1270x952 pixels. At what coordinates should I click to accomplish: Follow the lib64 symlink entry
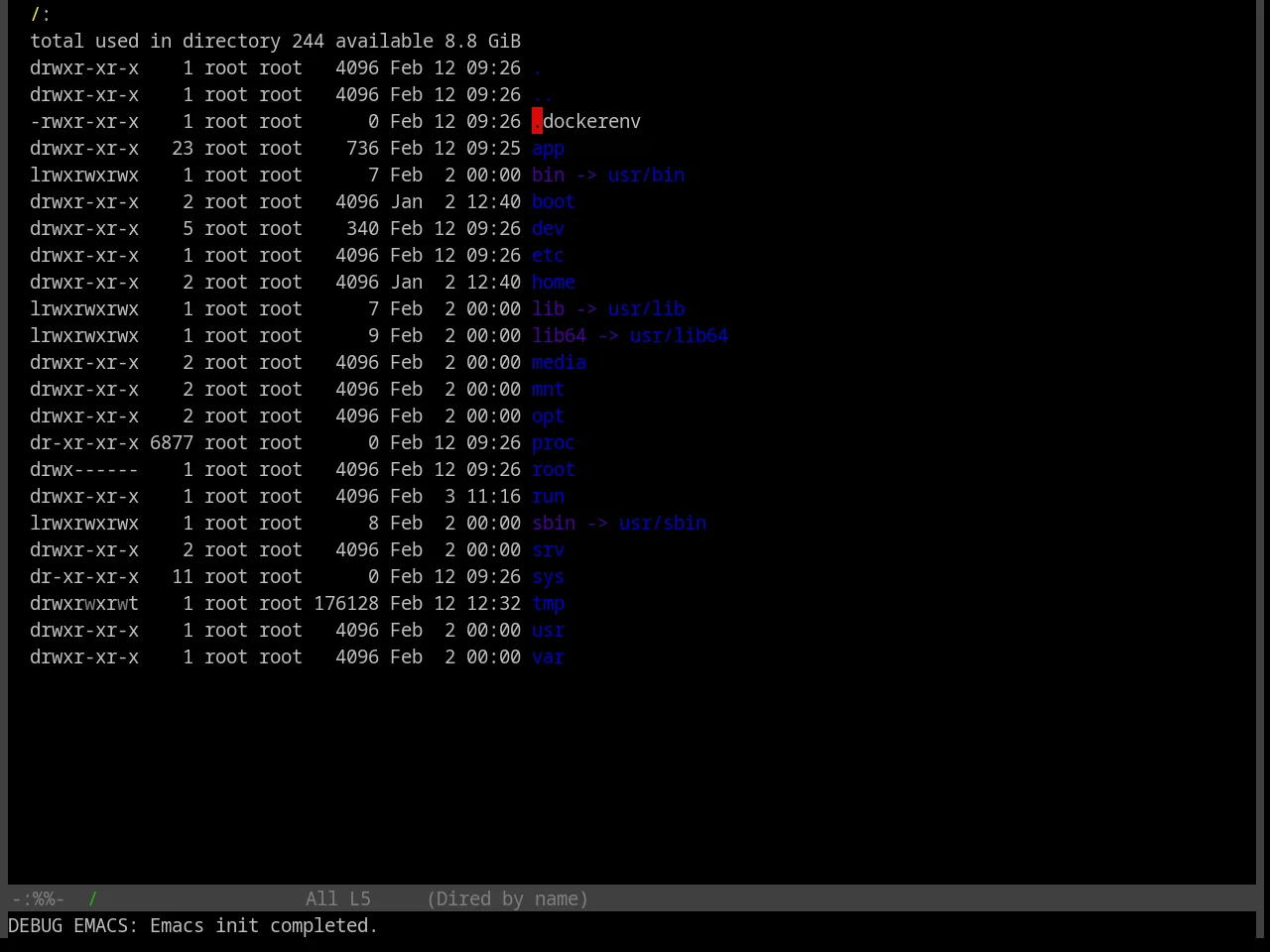point(559,335)
